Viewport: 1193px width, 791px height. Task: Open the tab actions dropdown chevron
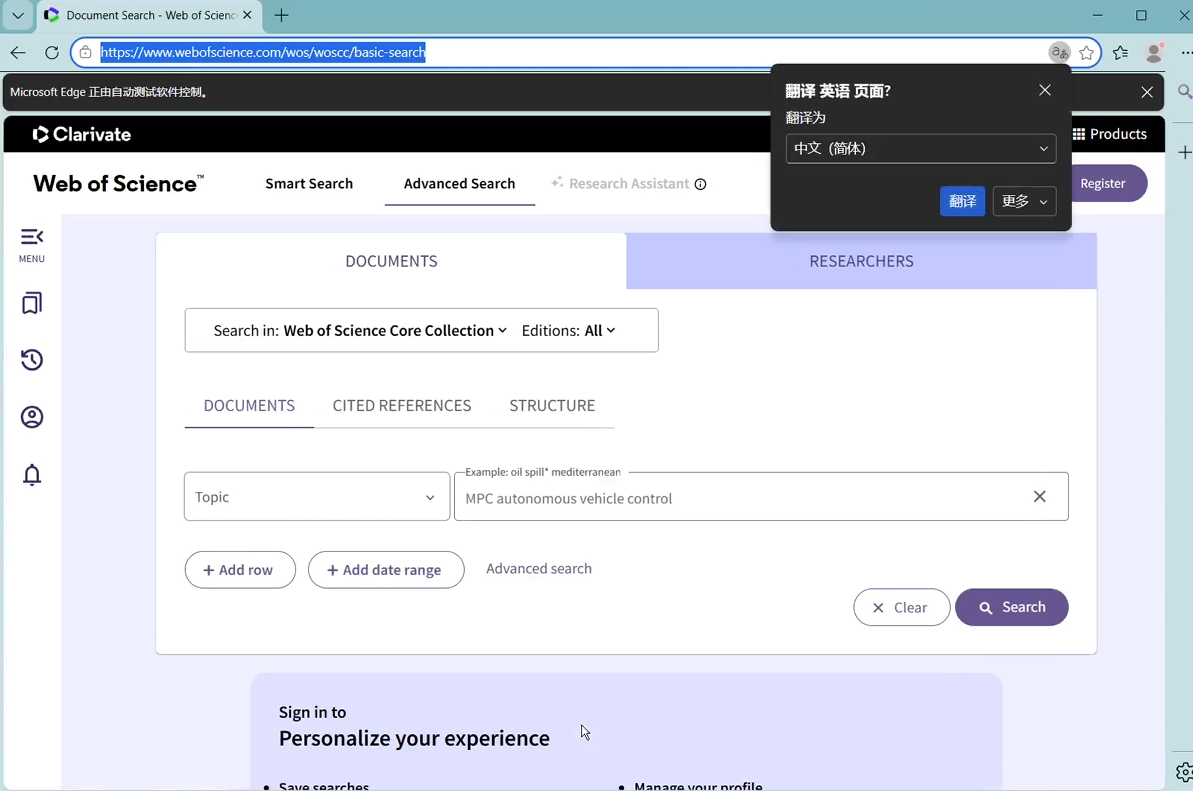tap(18, 15)
